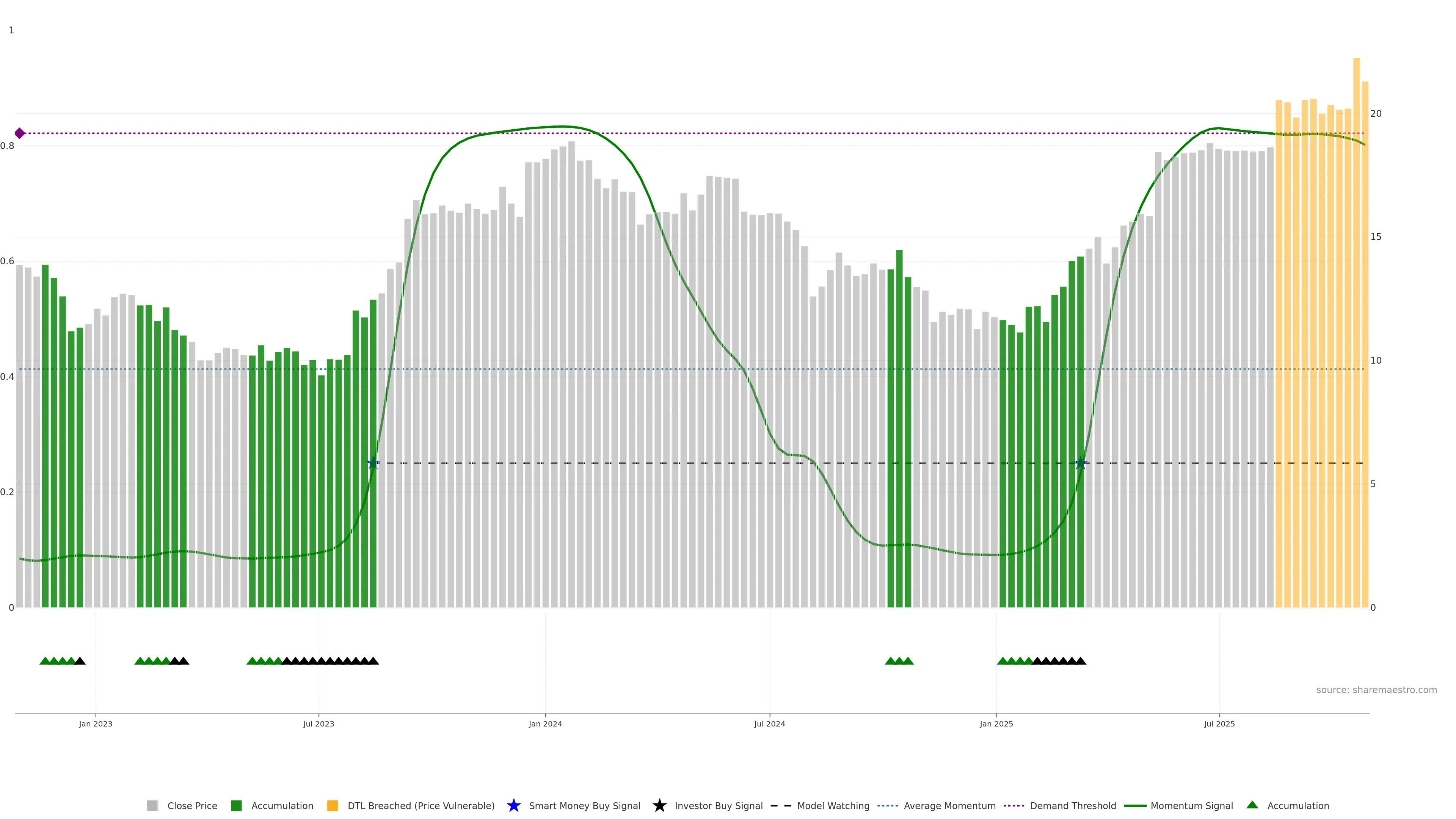Click the Jul 2025 x-axis label
The width and height of the screenshot is (1456, 819).
click(1219, 723)
